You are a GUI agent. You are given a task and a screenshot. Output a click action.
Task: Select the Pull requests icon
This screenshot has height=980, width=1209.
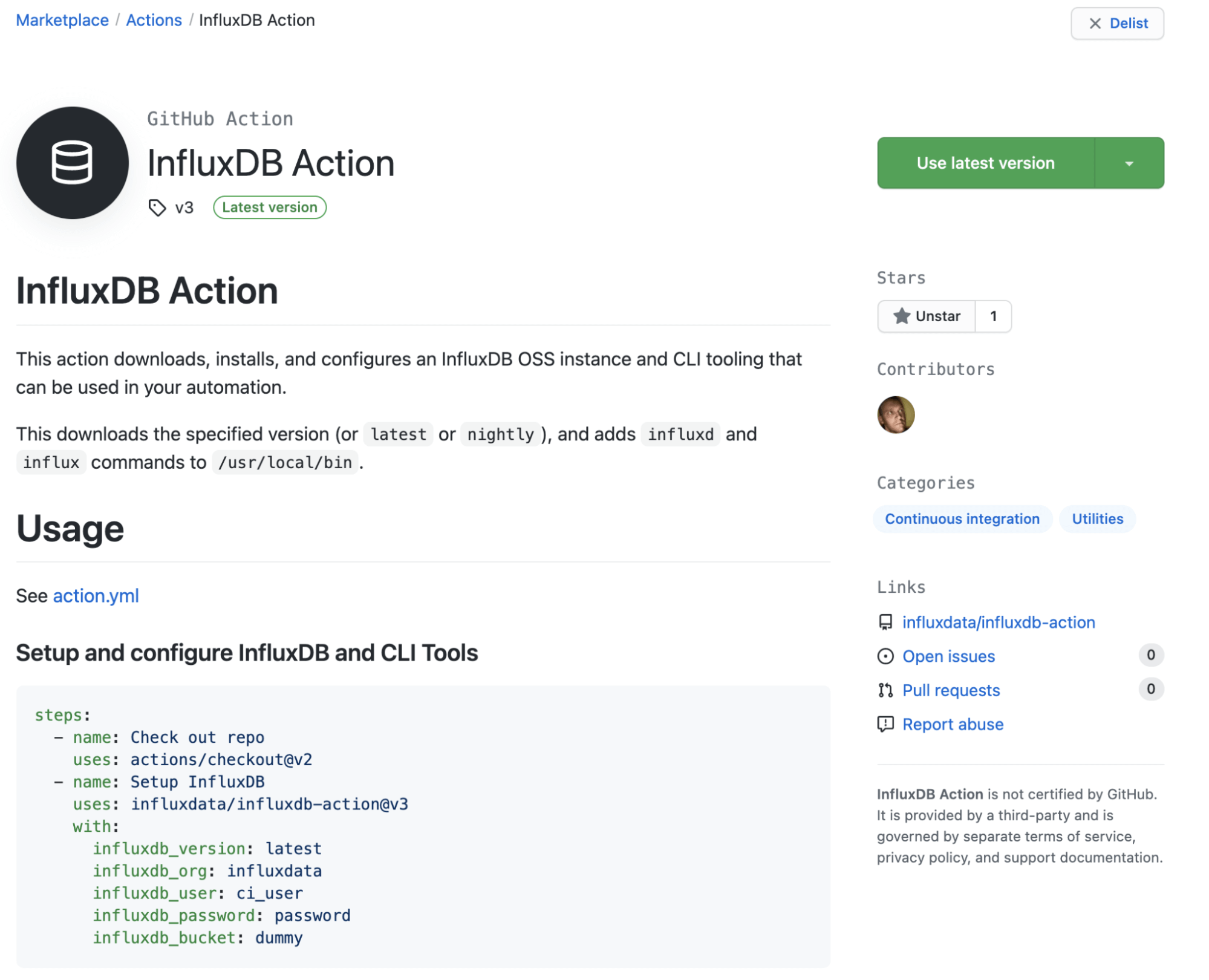pos(885,690)
